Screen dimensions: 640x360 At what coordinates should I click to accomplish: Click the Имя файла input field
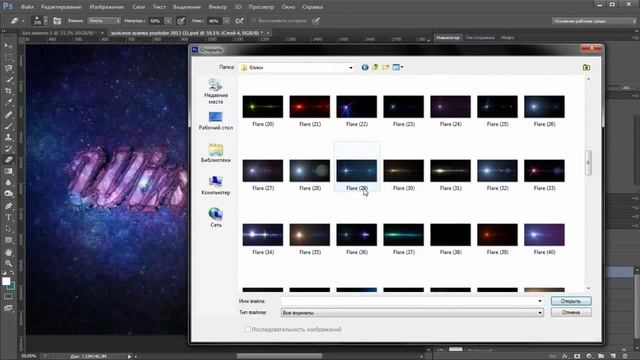pyautogui.click(x=409, y=301)
